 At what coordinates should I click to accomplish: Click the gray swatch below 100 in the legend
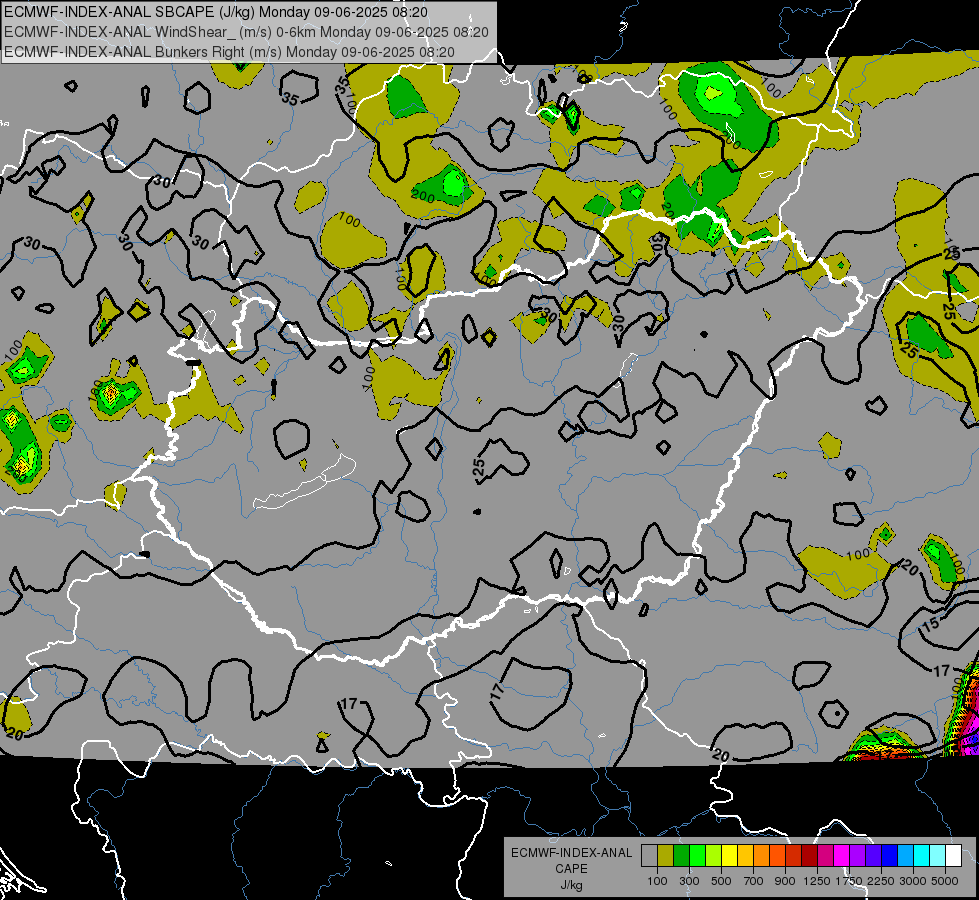(649, 855)
